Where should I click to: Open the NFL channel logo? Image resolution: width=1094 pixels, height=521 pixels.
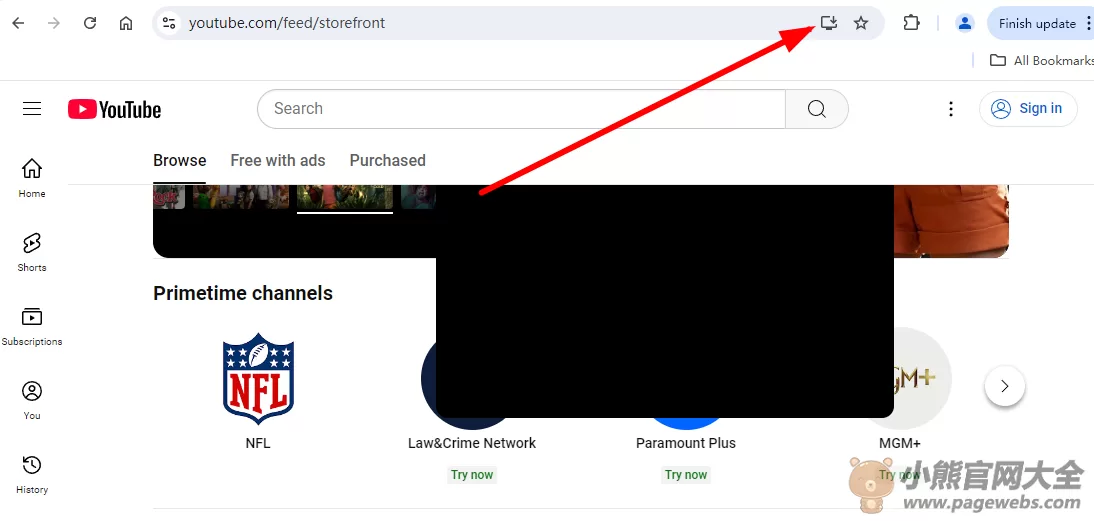258,379
